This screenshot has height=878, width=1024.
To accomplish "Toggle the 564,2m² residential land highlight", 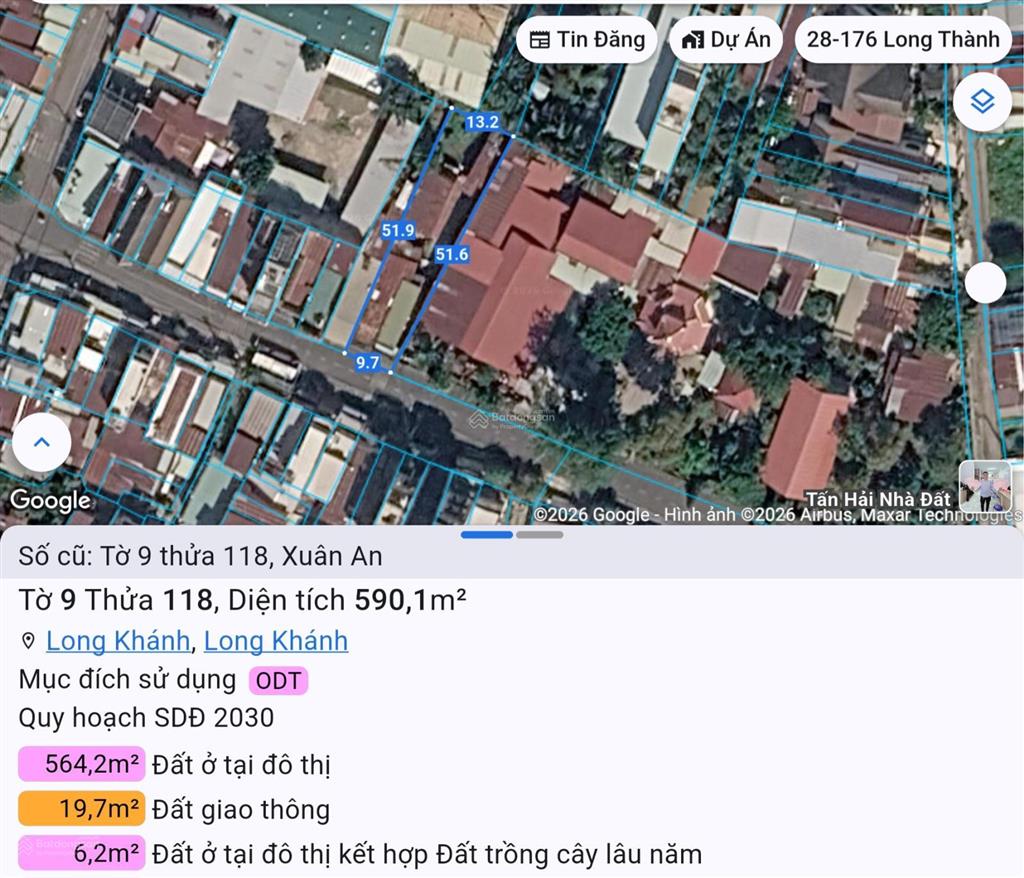I will click(80, 763).
